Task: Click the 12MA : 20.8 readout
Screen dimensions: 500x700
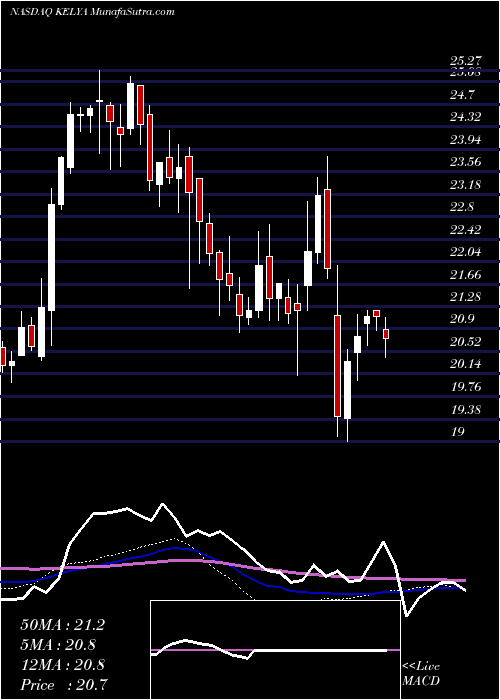Action: 62,665
